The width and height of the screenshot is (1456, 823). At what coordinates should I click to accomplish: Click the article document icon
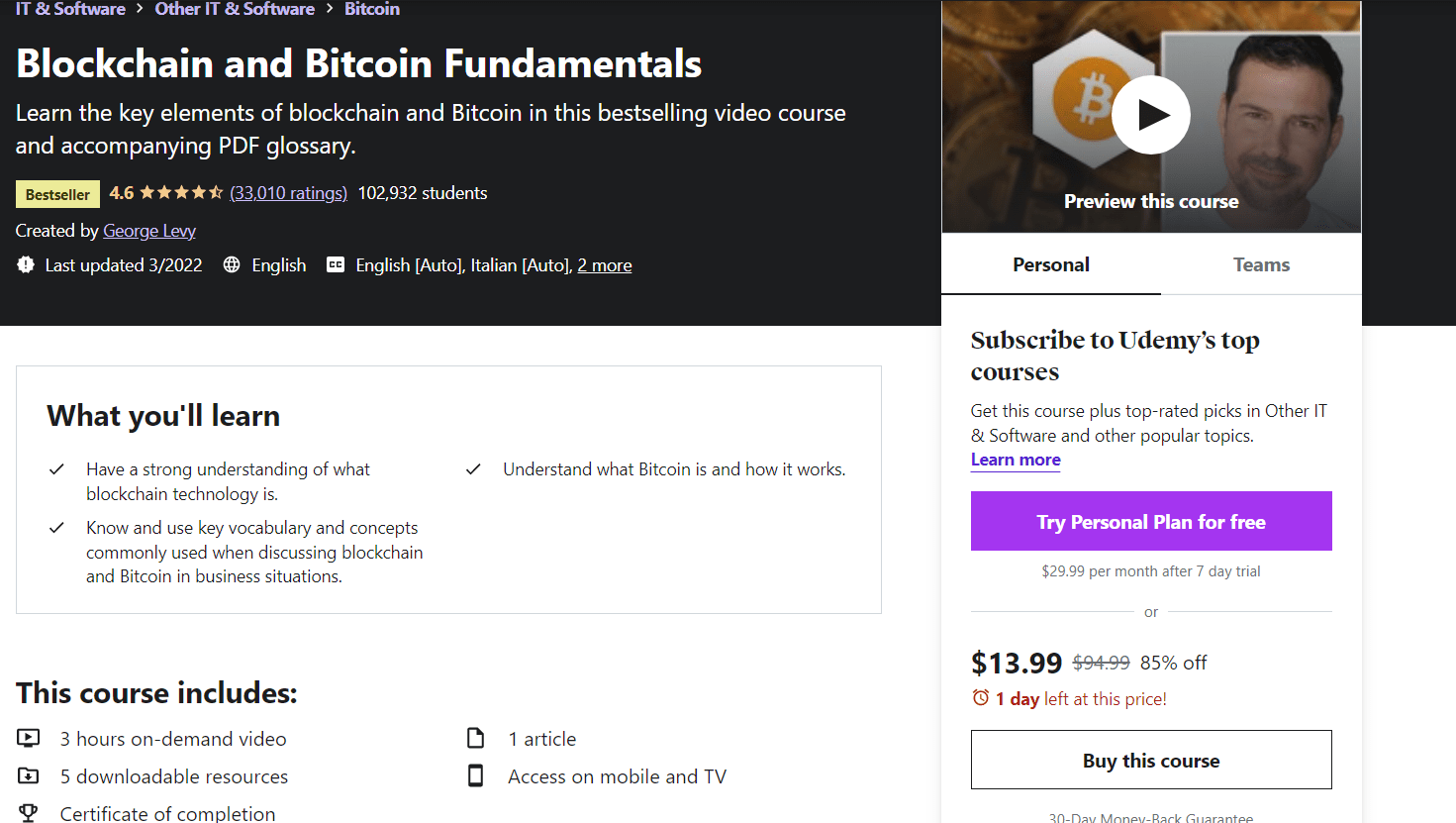click(x=476, y=738)
